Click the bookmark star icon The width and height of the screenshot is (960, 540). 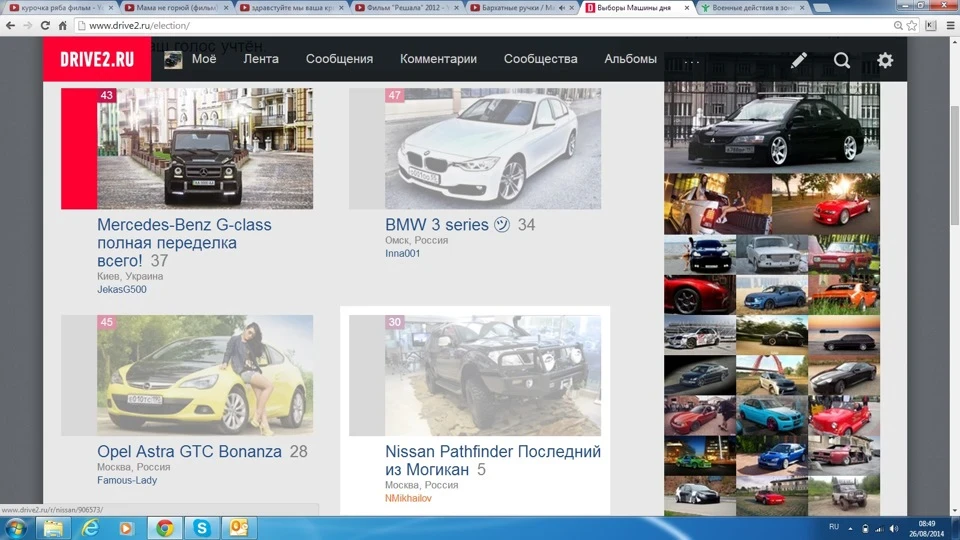[x=912, y=26]
